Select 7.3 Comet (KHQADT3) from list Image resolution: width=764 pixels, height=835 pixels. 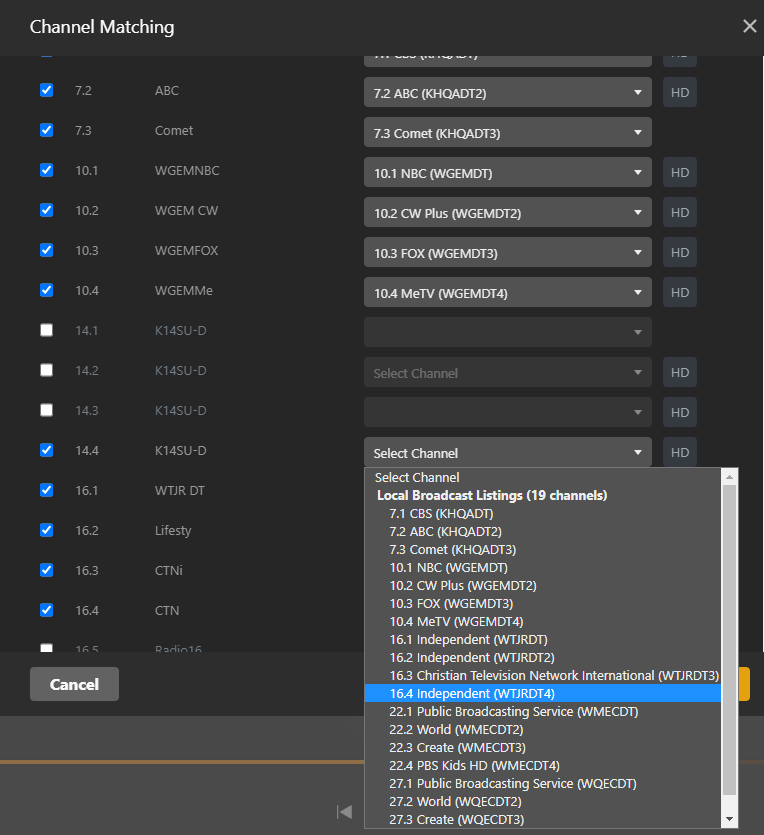[543, 550]
